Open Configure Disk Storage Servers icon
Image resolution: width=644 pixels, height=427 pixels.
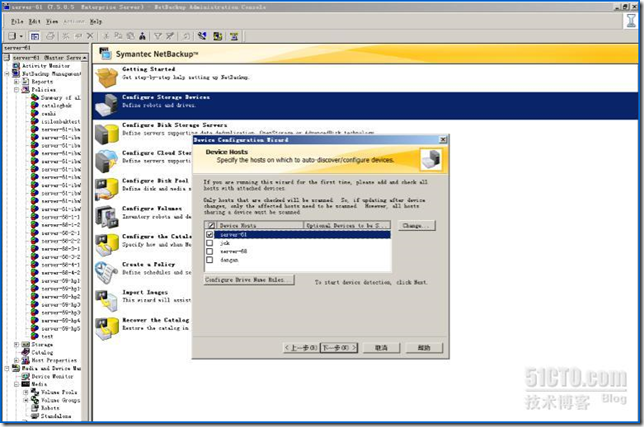click(106, 133)
